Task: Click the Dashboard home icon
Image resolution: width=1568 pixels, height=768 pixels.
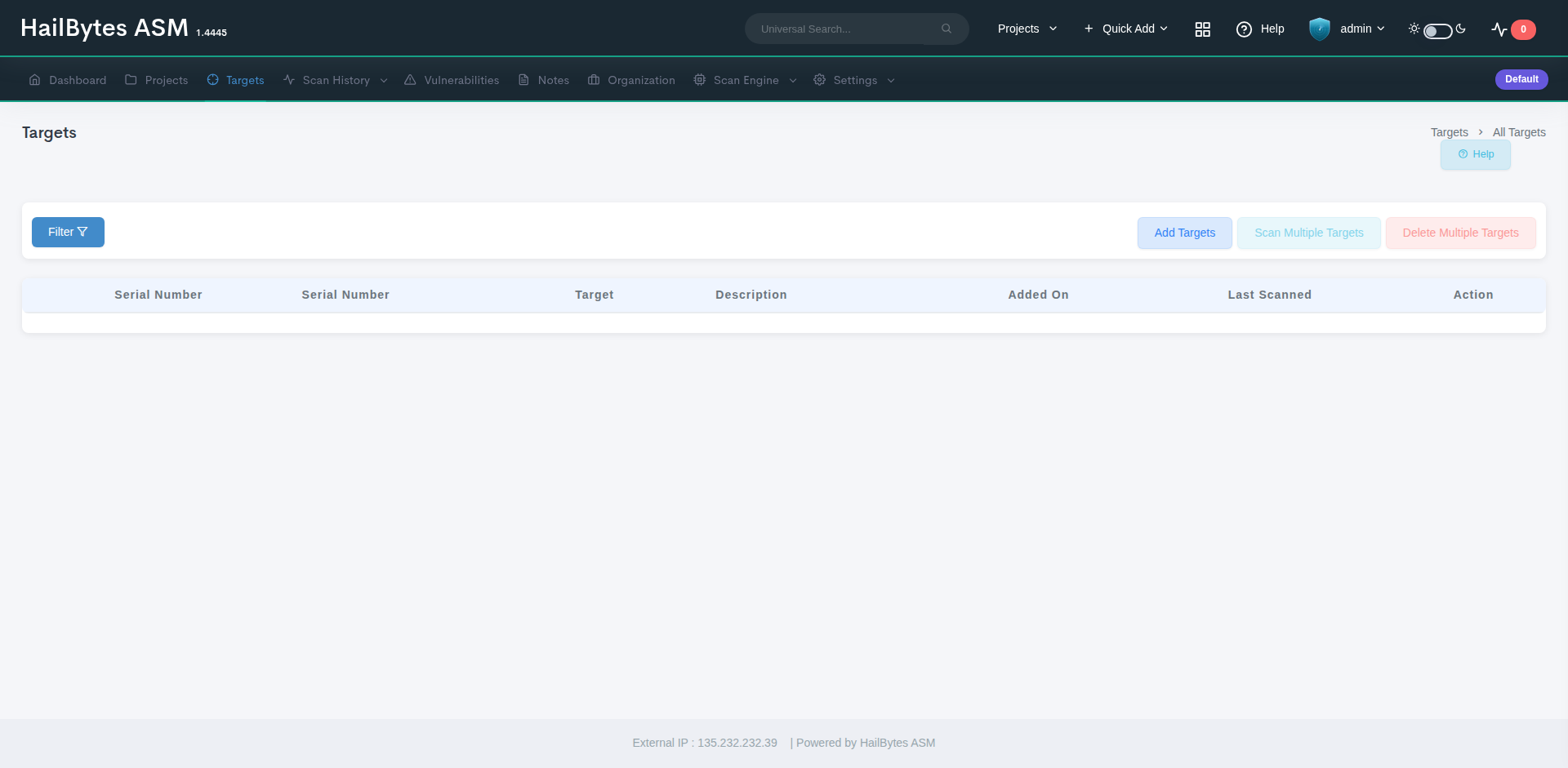Action: 34,80
